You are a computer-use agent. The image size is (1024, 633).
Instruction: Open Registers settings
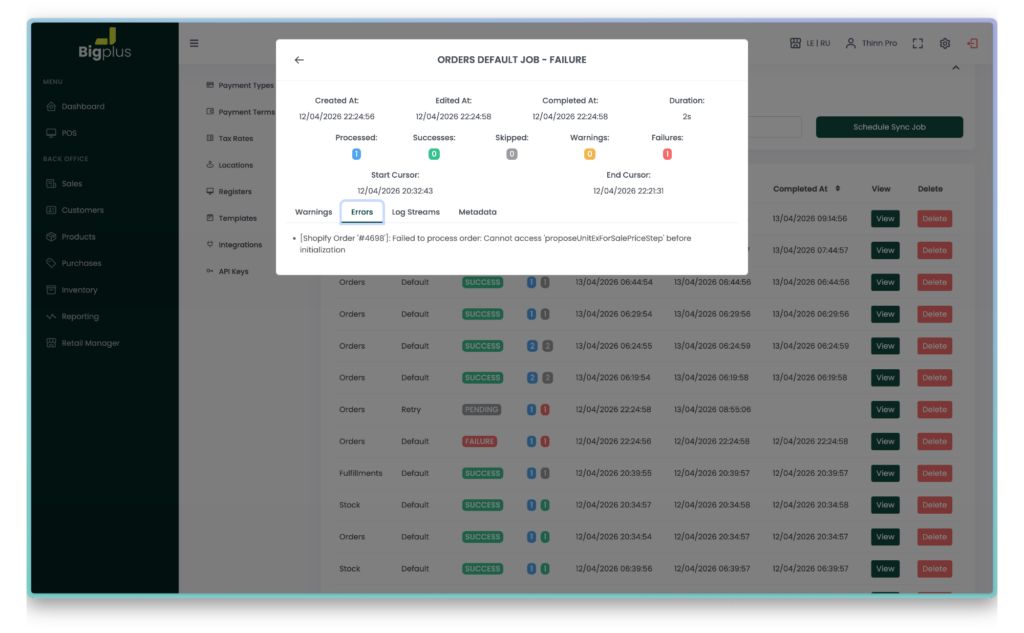point(229,192)
